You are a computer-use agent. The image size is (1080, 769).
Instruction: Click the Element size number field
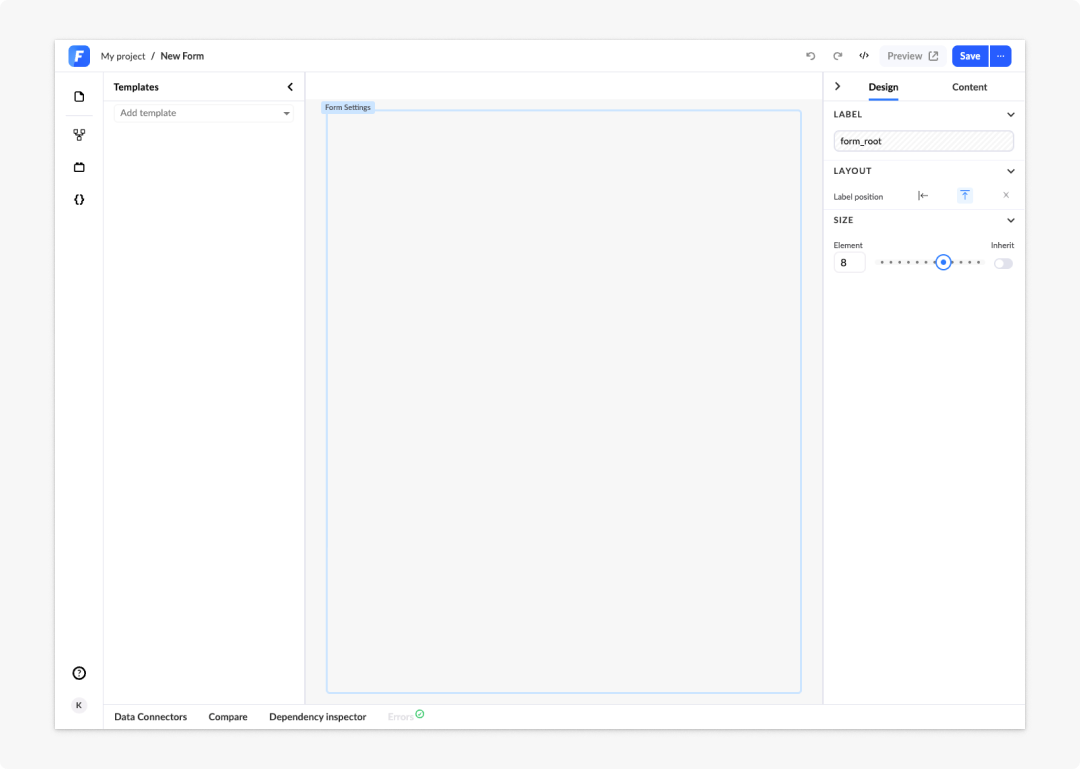[x=849, y=263]
